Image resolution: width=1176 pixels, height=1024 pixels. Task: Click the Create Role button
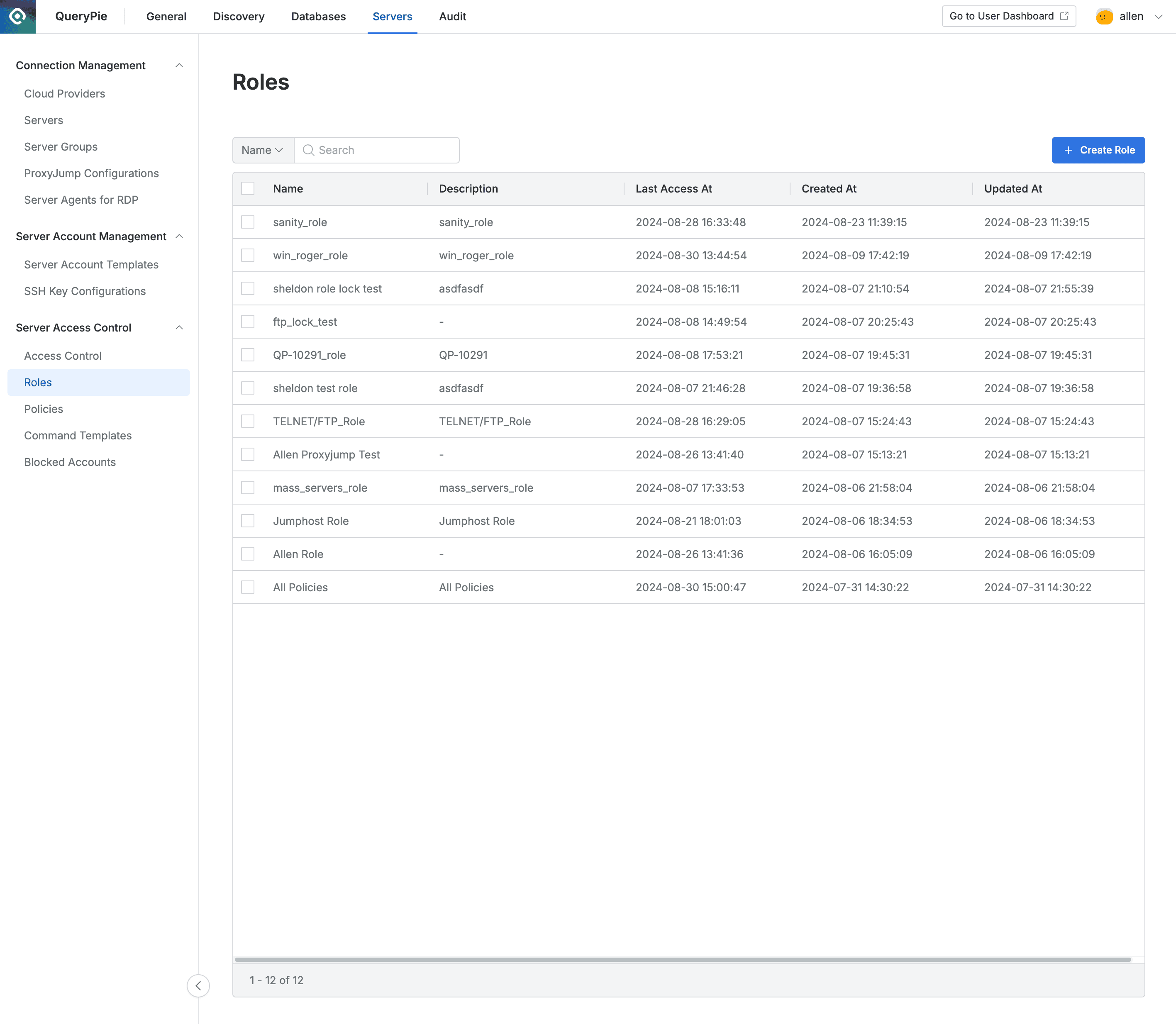click(1098, 150)
